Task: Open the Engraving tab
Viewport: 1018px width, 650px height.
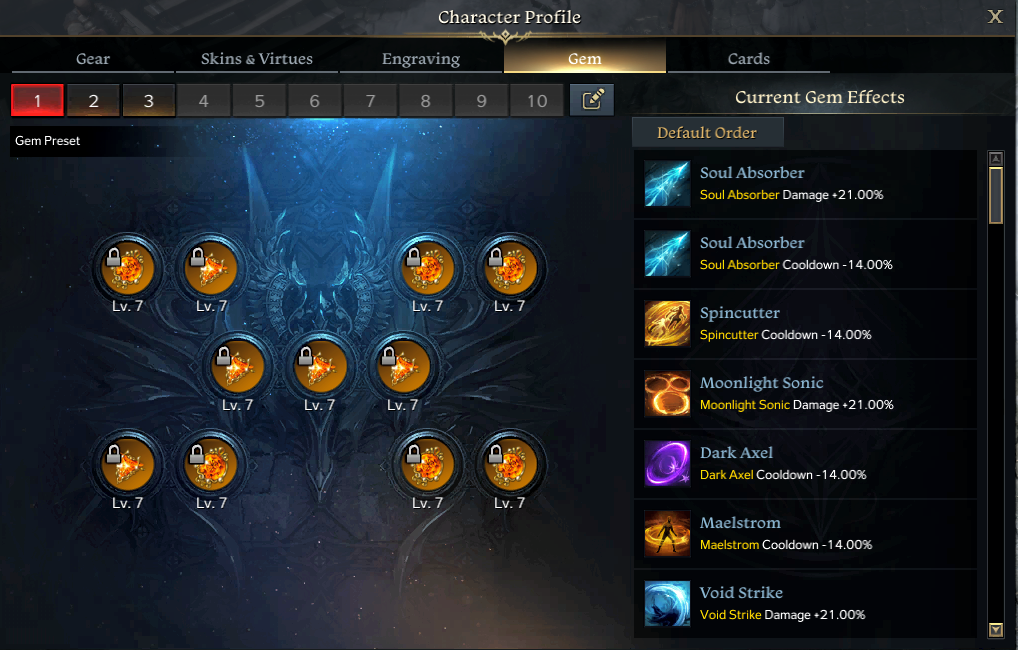Action: pos(421,58)
